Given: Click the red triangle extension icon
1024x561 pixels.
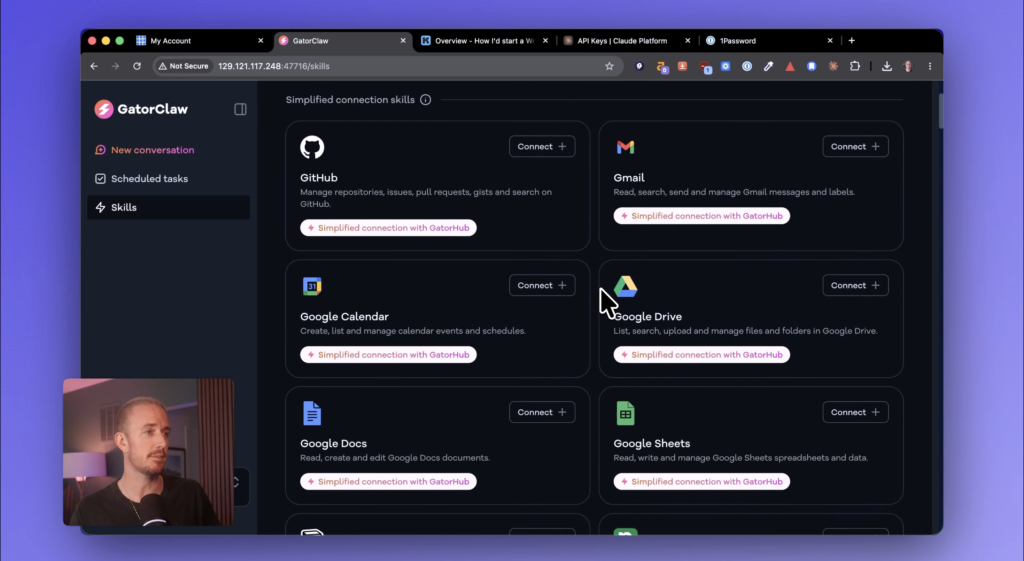Looking at the screenshot, I should [x=790, y=66].
